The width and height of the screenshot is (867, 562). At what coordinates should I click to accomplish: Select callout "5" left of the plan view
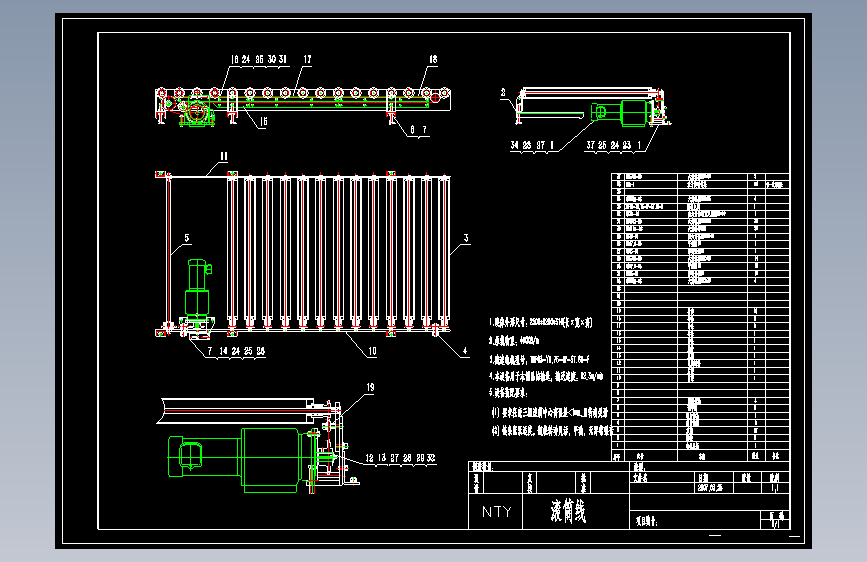coord(187,238)
